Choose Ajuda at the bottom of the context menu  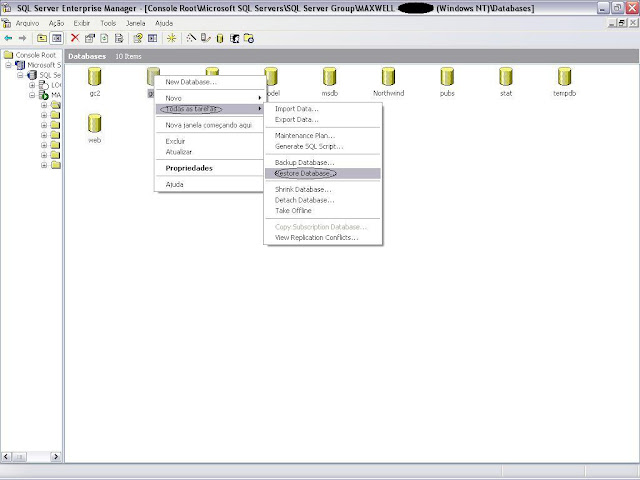click(209, 184)
